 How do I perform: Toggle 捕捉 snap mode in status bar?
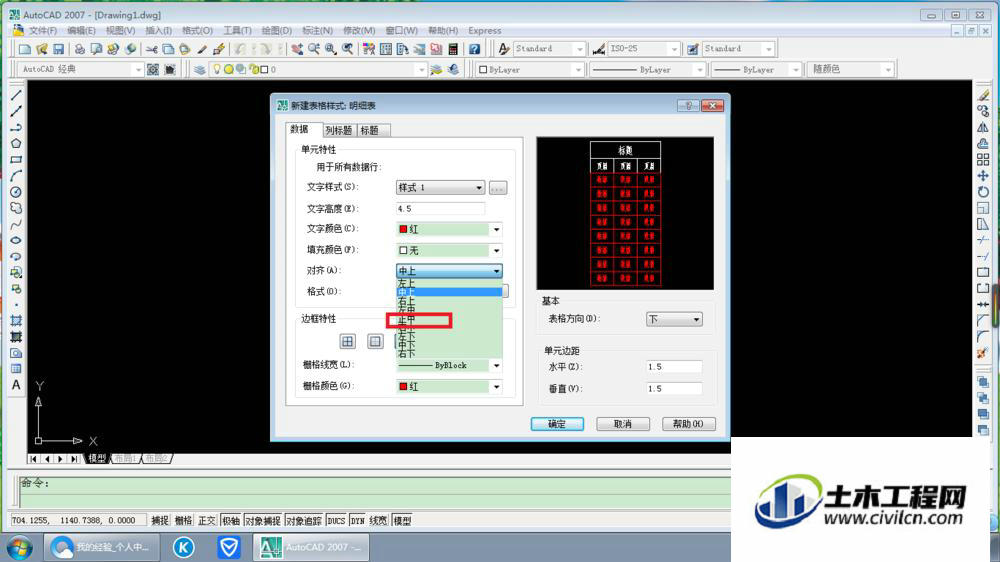click(x=159, y=521)
